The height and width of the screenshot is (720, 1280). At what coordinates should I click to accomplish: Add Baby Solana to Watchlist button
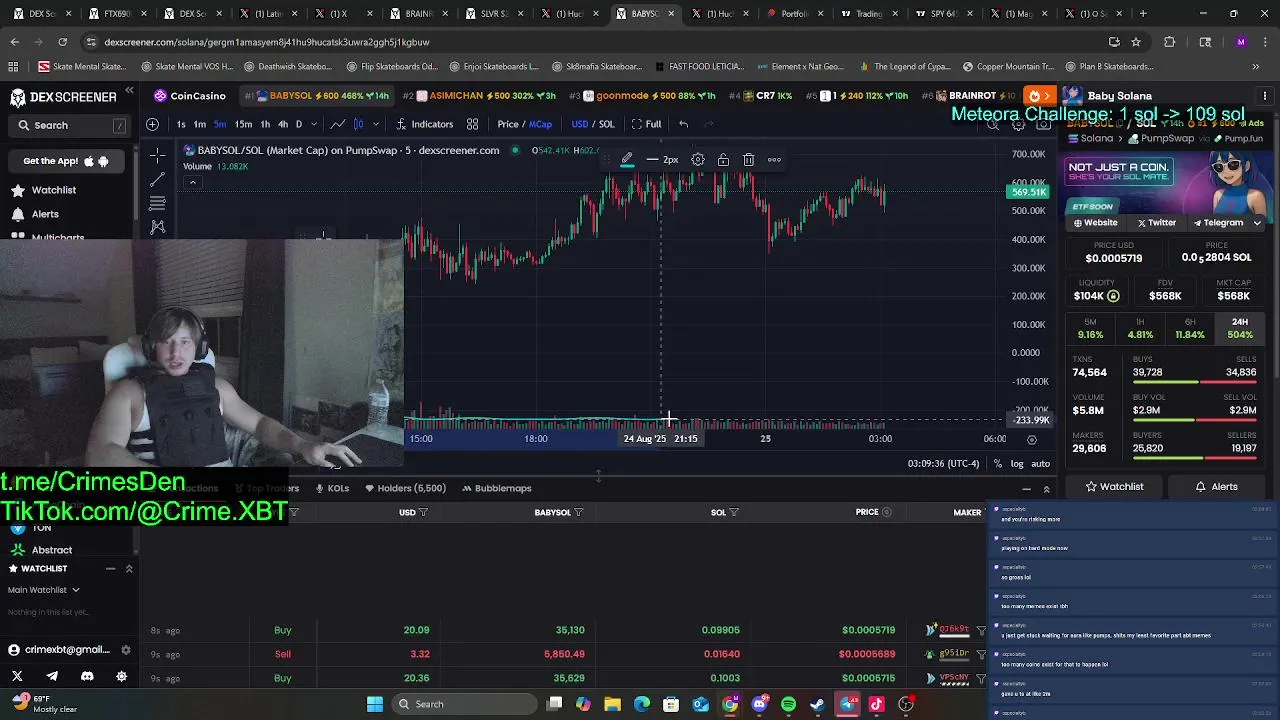(x=1114, y=487)
